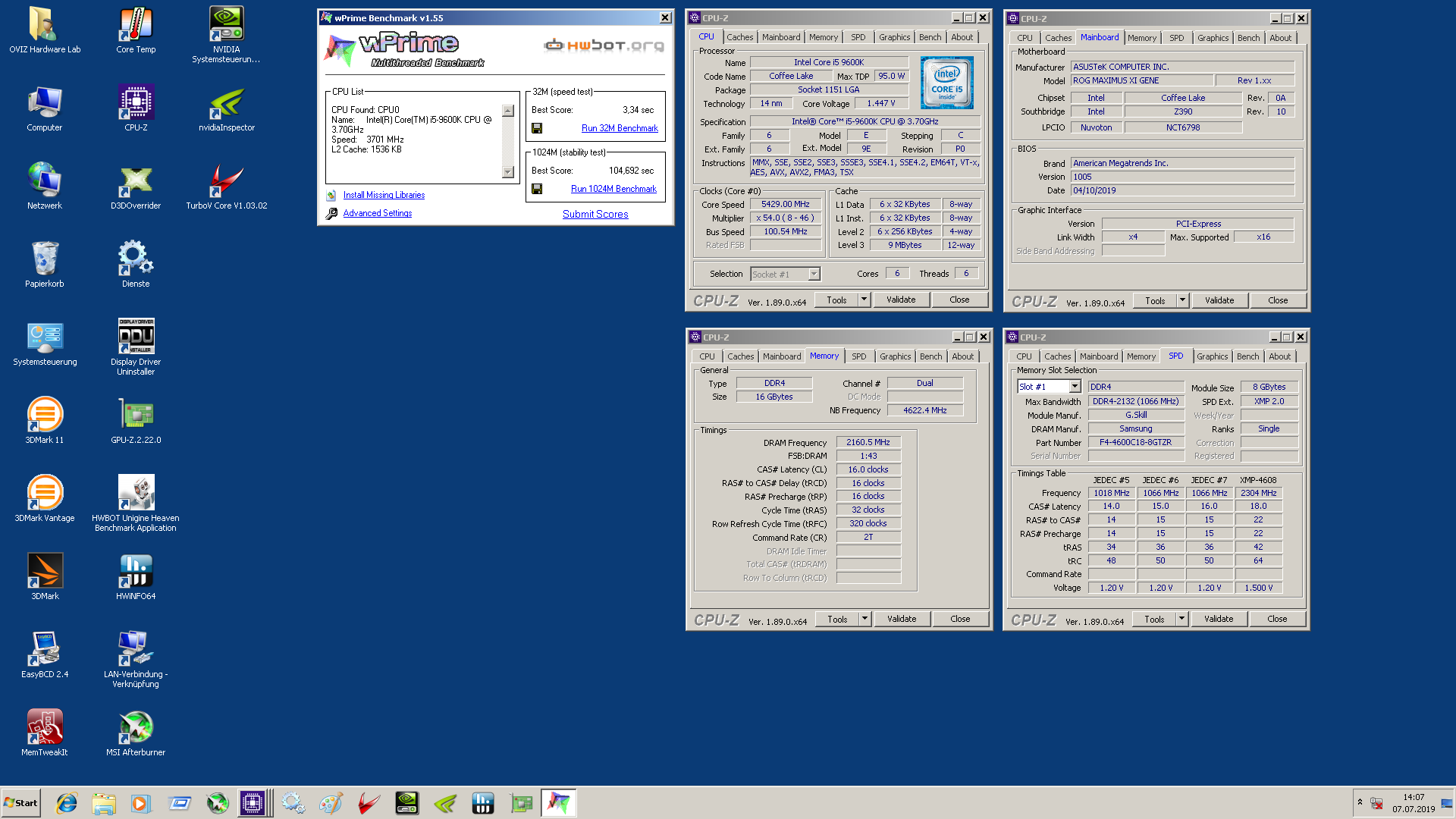Expand Tools dropdown arrow in CPU tab window
This screenshot has width=1456, height=819.
click(864, 300)
